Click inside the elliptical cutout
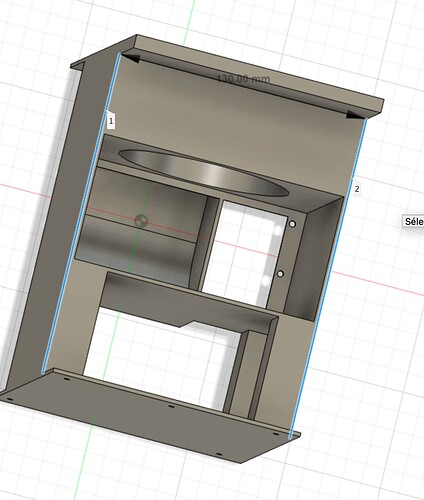This screenshot has height=500, width=424. (x=203, y=172)
